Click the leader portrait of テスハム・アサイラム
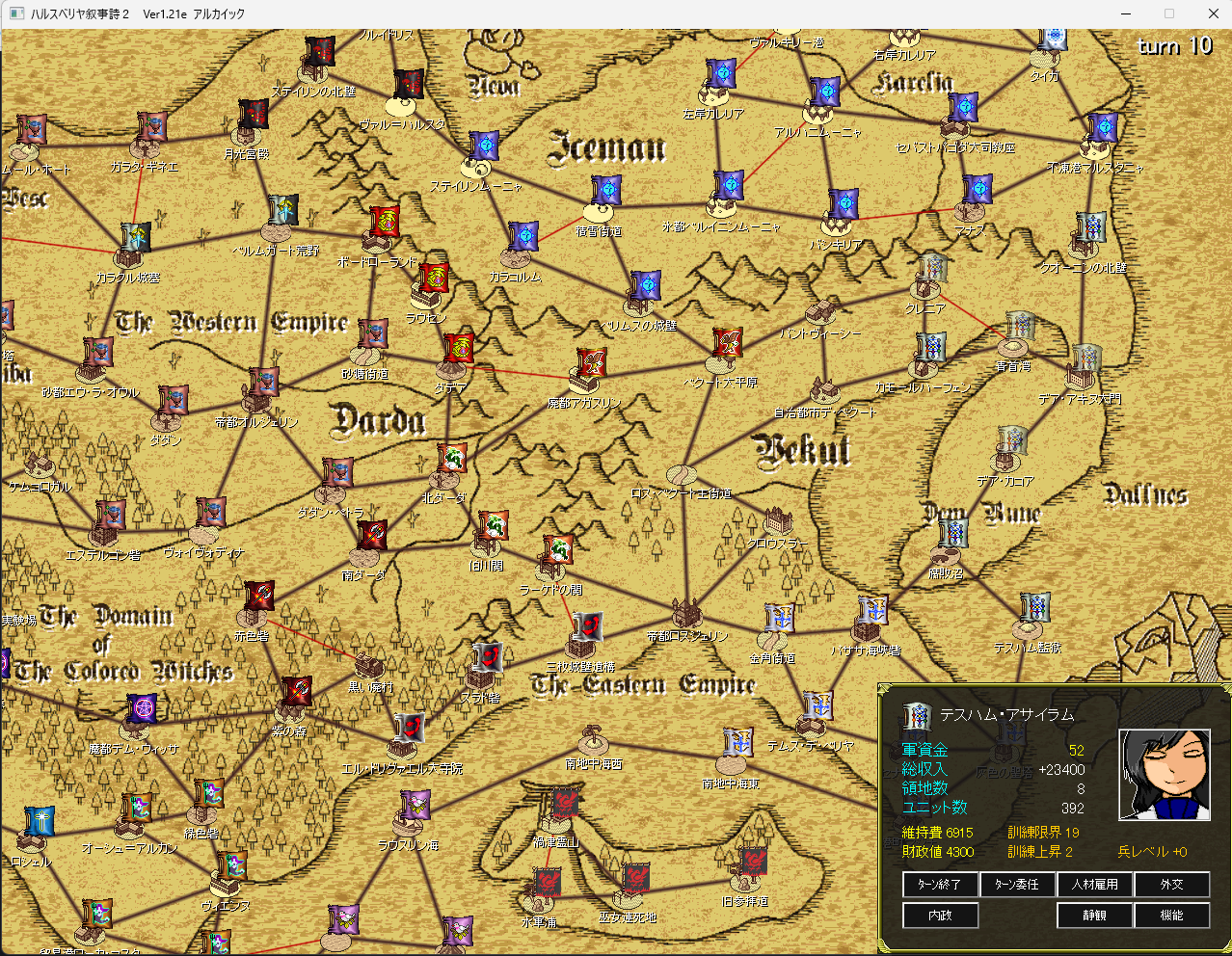The image size is (1232, 956). tap(1164, 775)
